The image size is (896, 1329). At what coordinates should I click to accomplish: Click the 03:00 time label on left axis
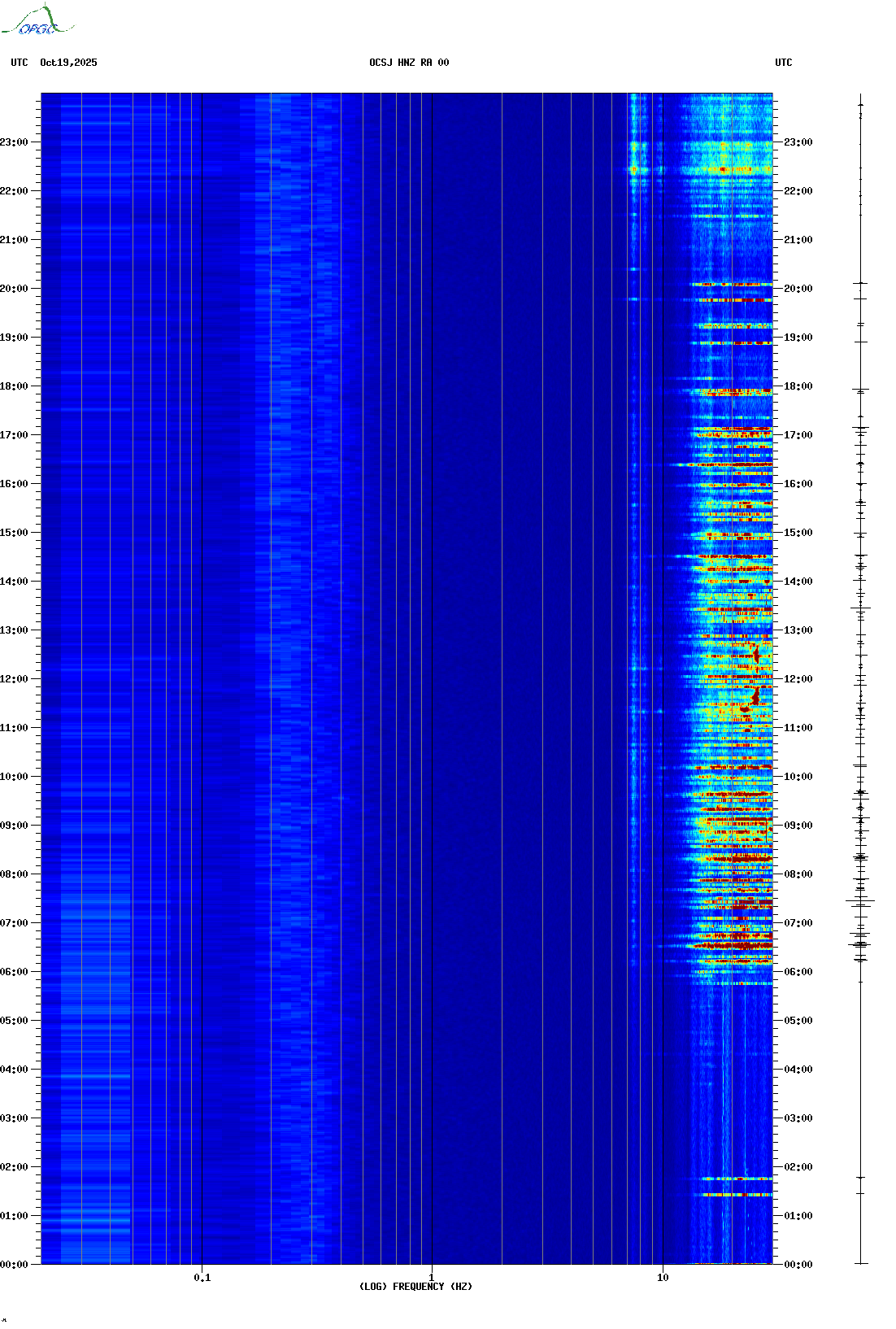[14, 1118]
